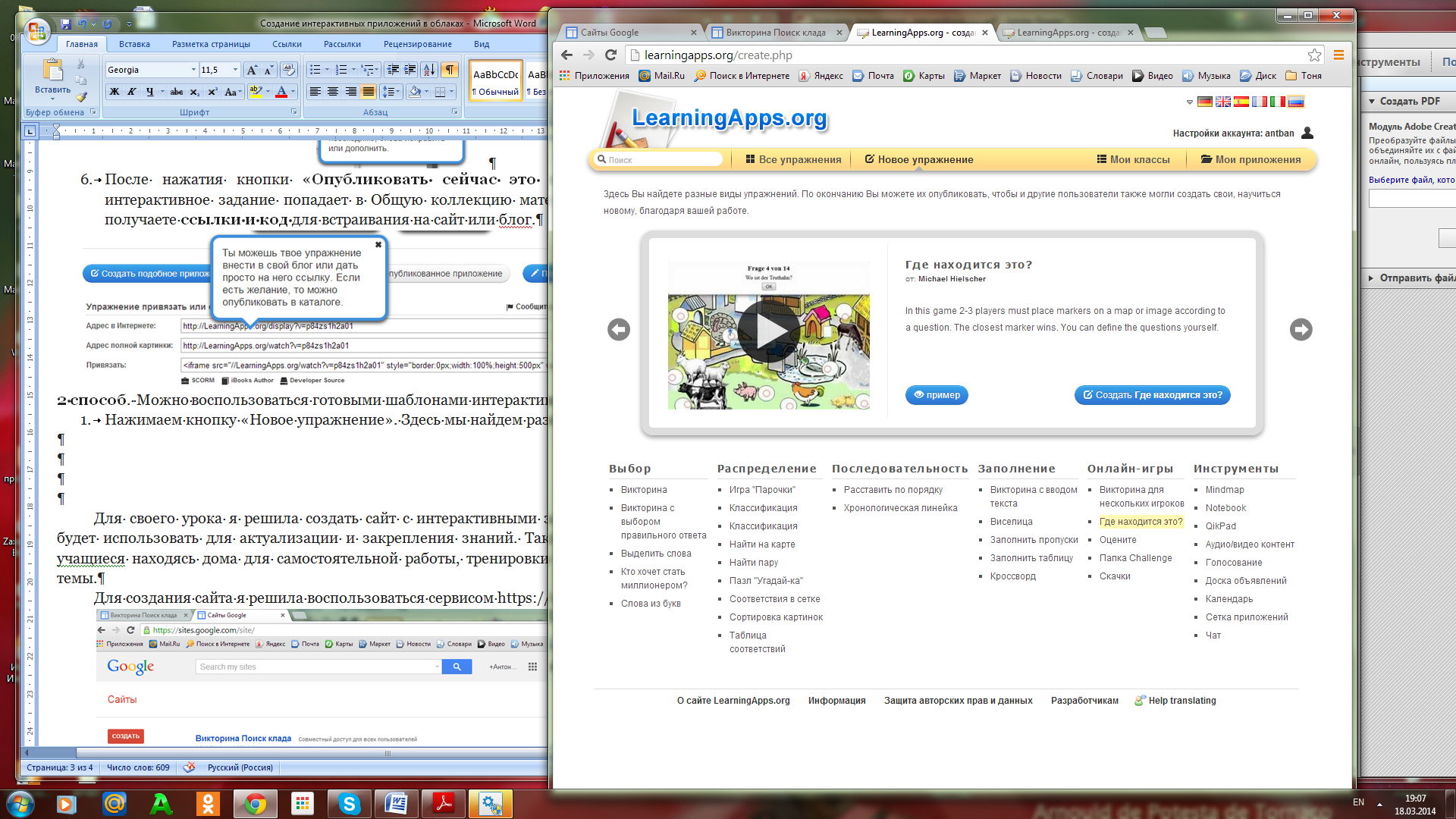The height and width of the screenshot is (819, 1456).
Task: Open the Яндекс bookmark in Chrome
Action: pos(821,76)
